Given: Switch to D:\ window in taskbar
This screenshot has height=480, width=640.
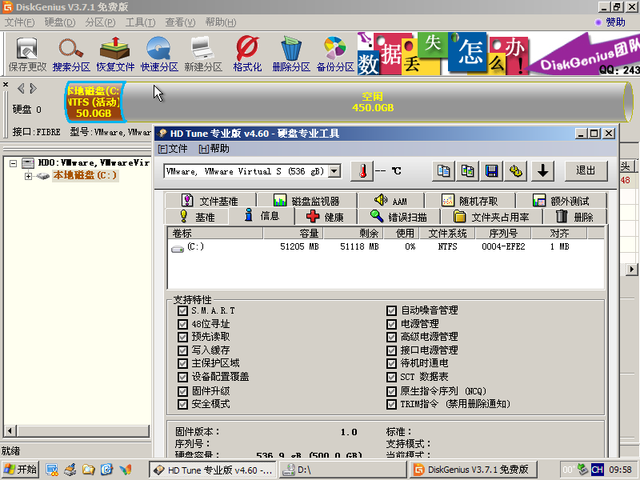Looking at the screenshot, I should tap(343, 470).
